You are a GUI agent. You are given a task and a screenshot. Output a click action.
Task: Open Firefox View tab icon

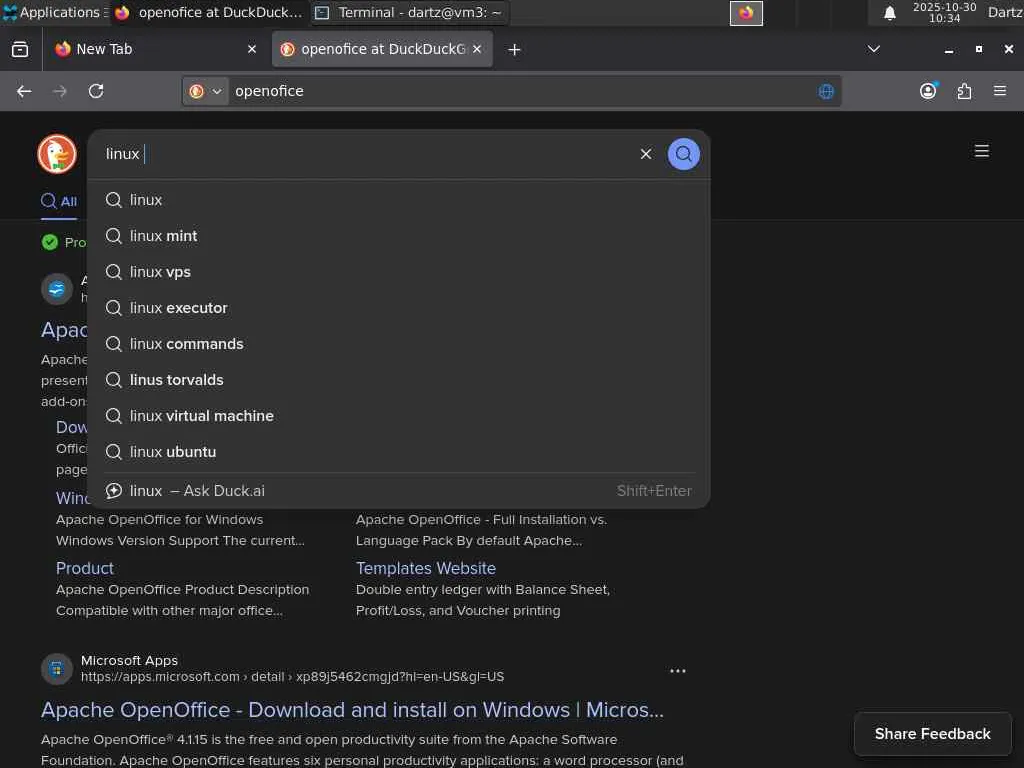click(20, 50)
